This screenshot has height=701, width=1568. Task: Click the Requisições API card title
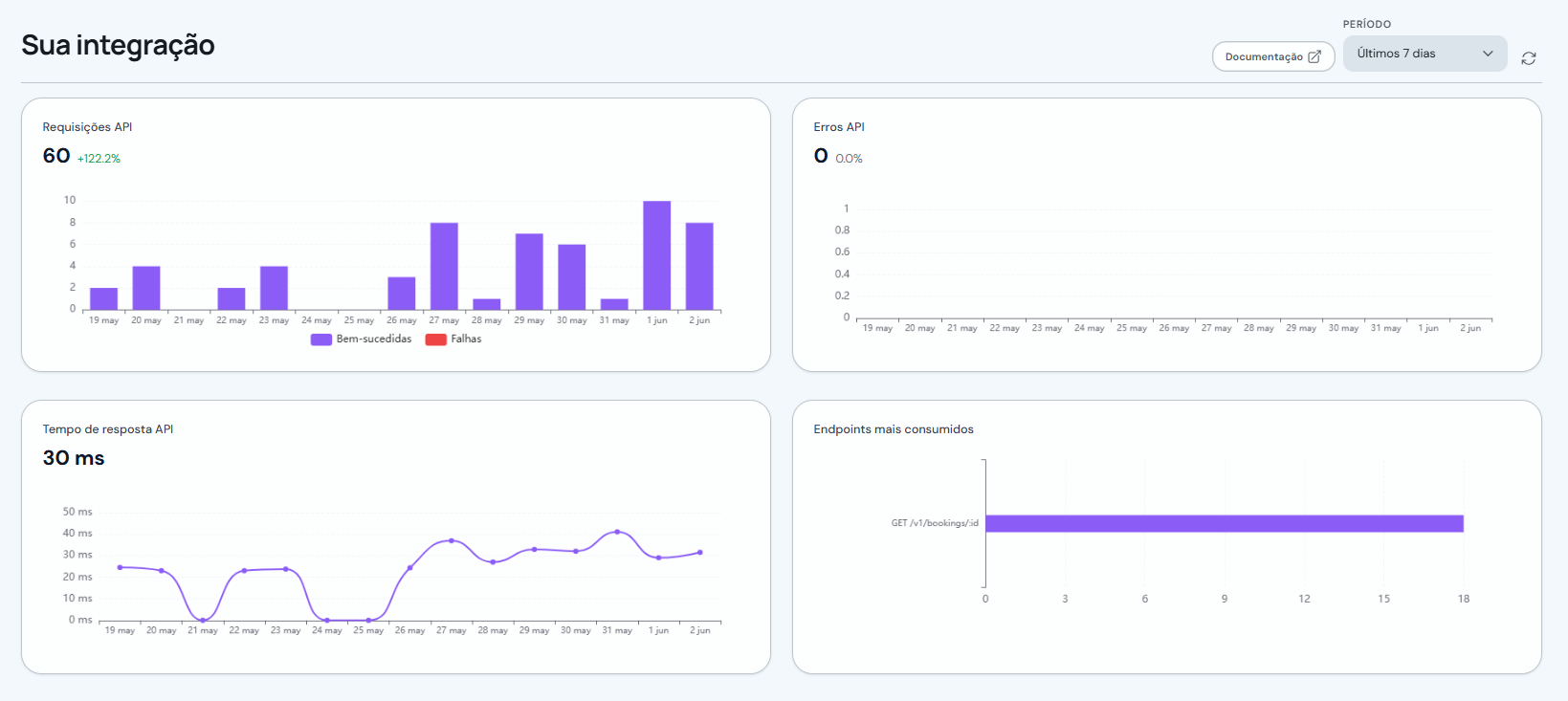(87, 127)
